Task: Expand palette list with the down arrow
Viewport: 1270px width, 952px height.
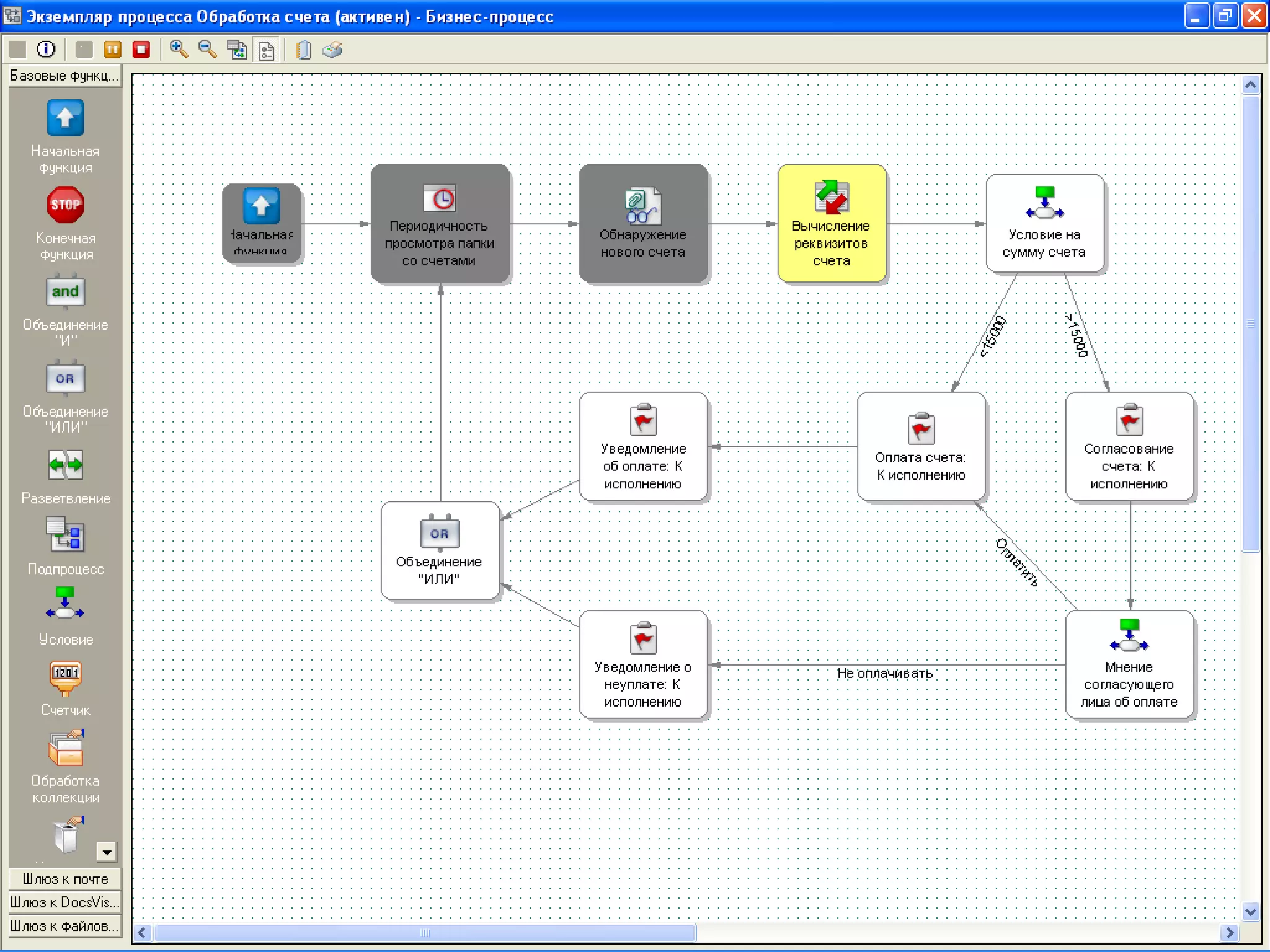Action: tap(107, 852)
